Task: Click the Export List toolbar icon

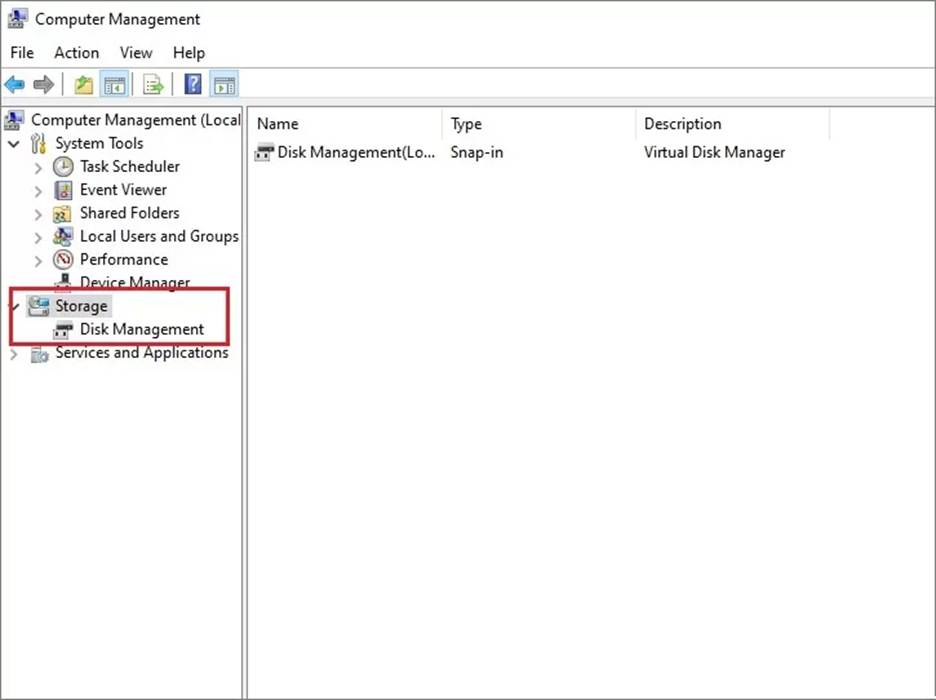Action: pos(153,85)
